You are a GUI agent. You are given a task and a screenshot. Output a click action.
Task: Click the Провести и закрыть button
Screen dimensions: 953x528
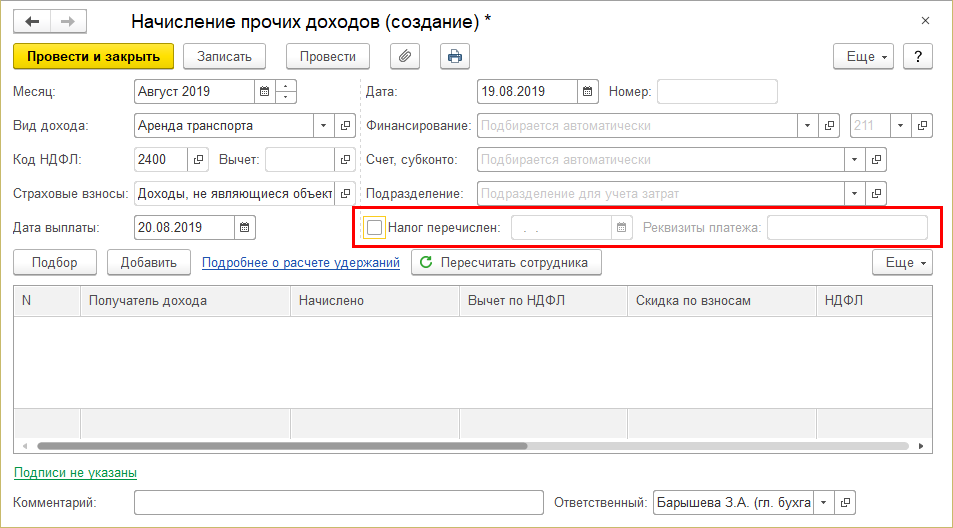94,56
